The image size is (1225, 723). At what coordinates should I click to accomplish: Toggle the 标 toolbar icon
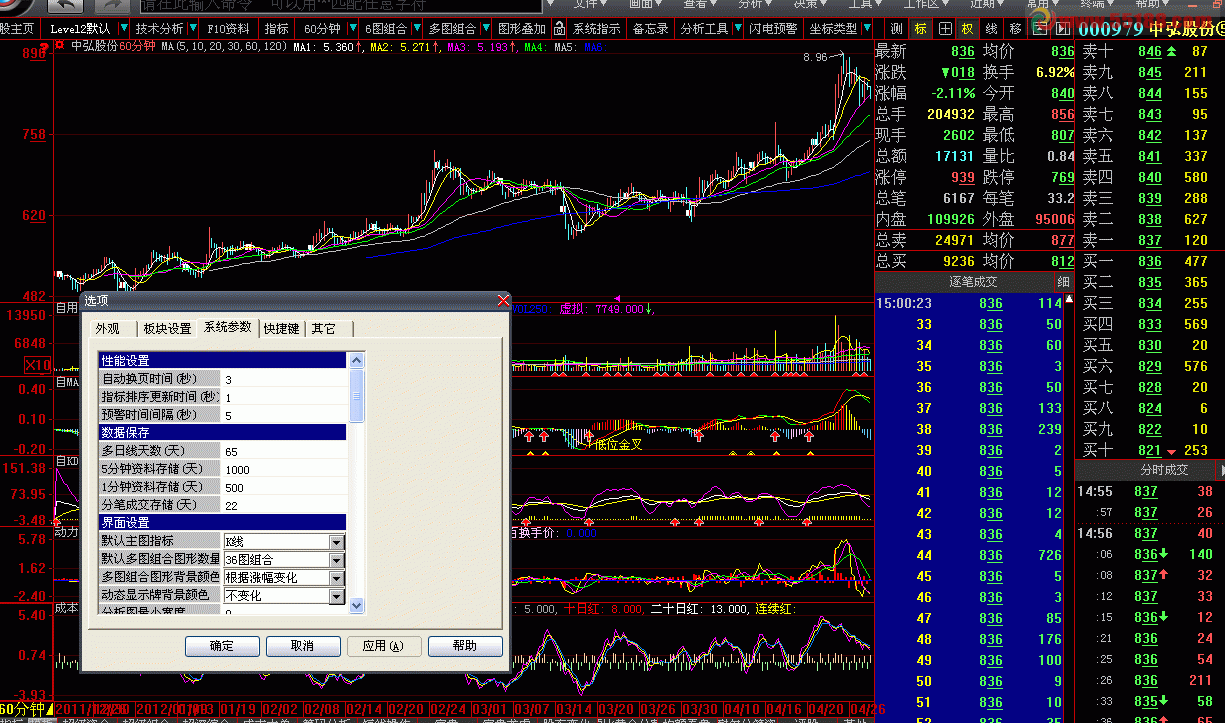(921, 29)
